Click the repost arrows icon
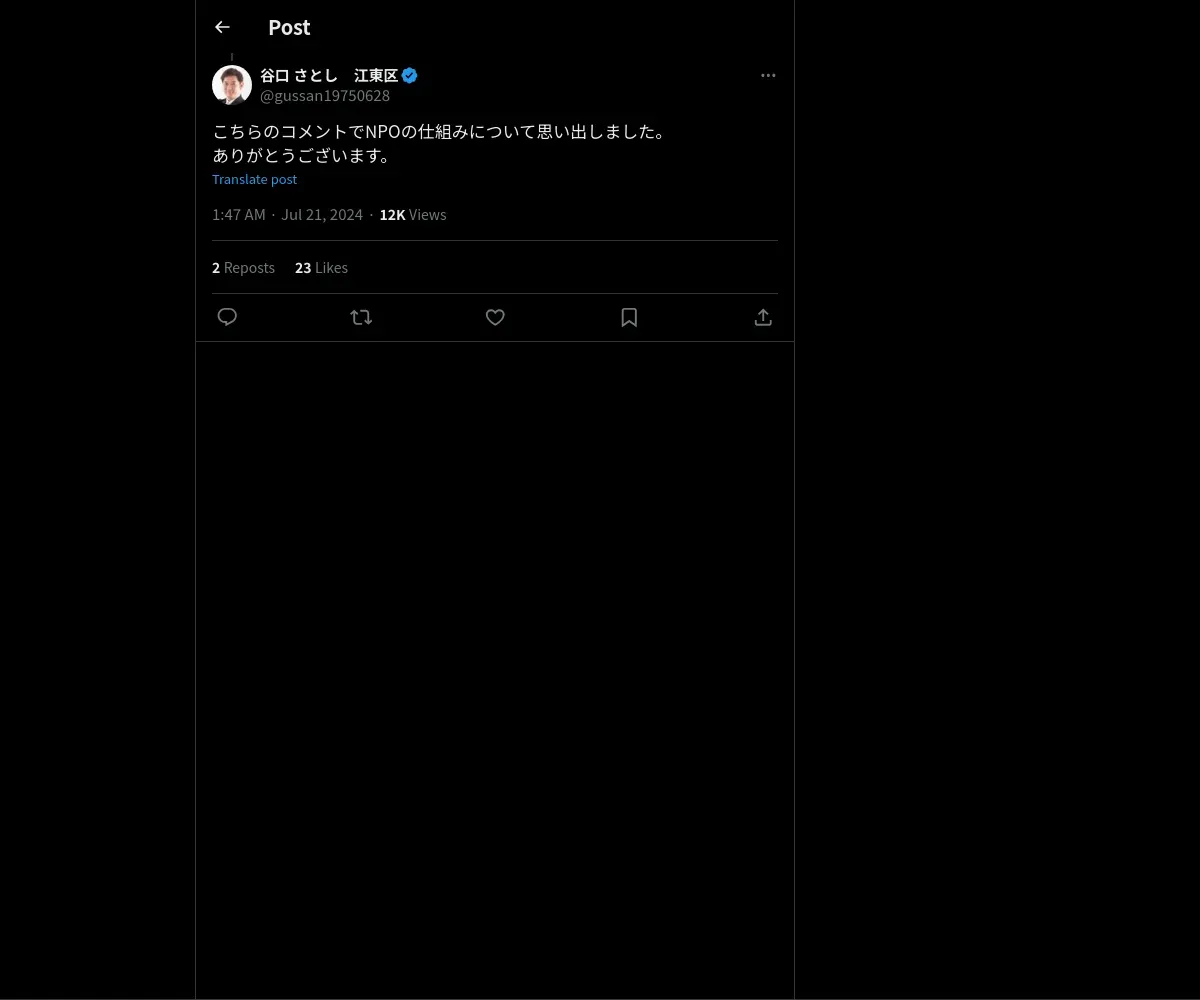Viewport: 1200px width, 1000px height. 361,317
